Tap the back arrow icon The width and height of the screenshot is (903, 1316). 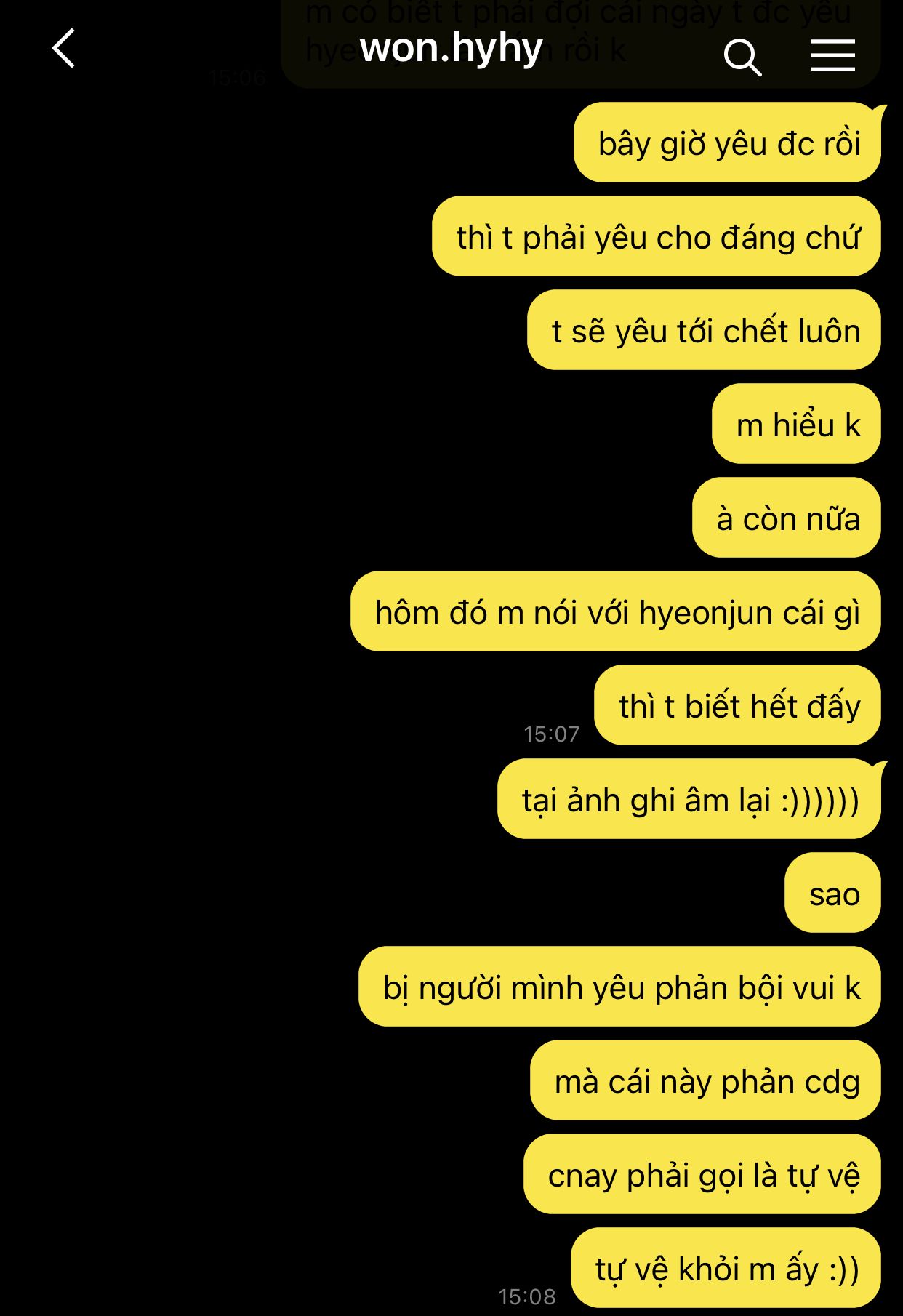[64, 49]
